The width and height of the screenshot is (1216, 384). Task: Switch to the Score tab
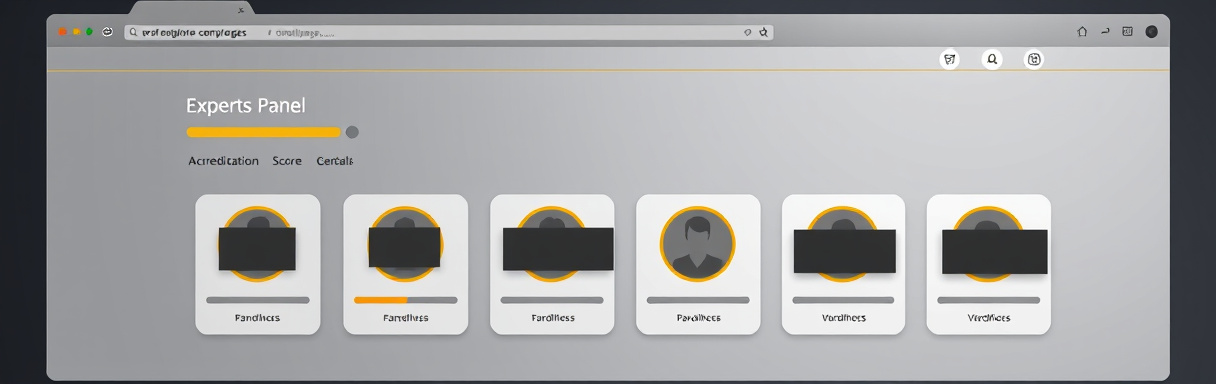pos(287,161)
